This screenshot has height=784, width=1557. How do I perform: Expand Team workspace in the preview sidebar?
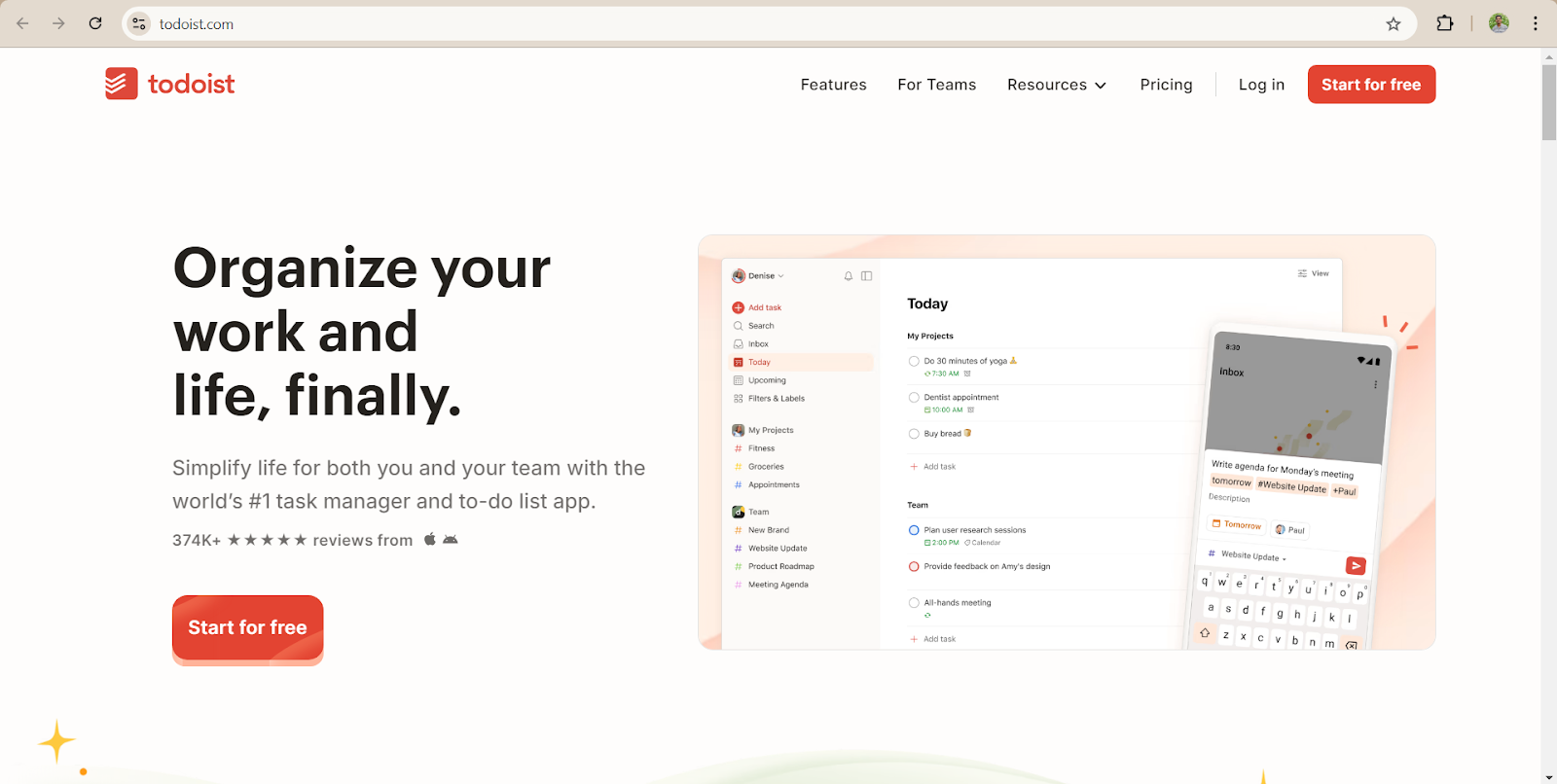tap(750, 512)
